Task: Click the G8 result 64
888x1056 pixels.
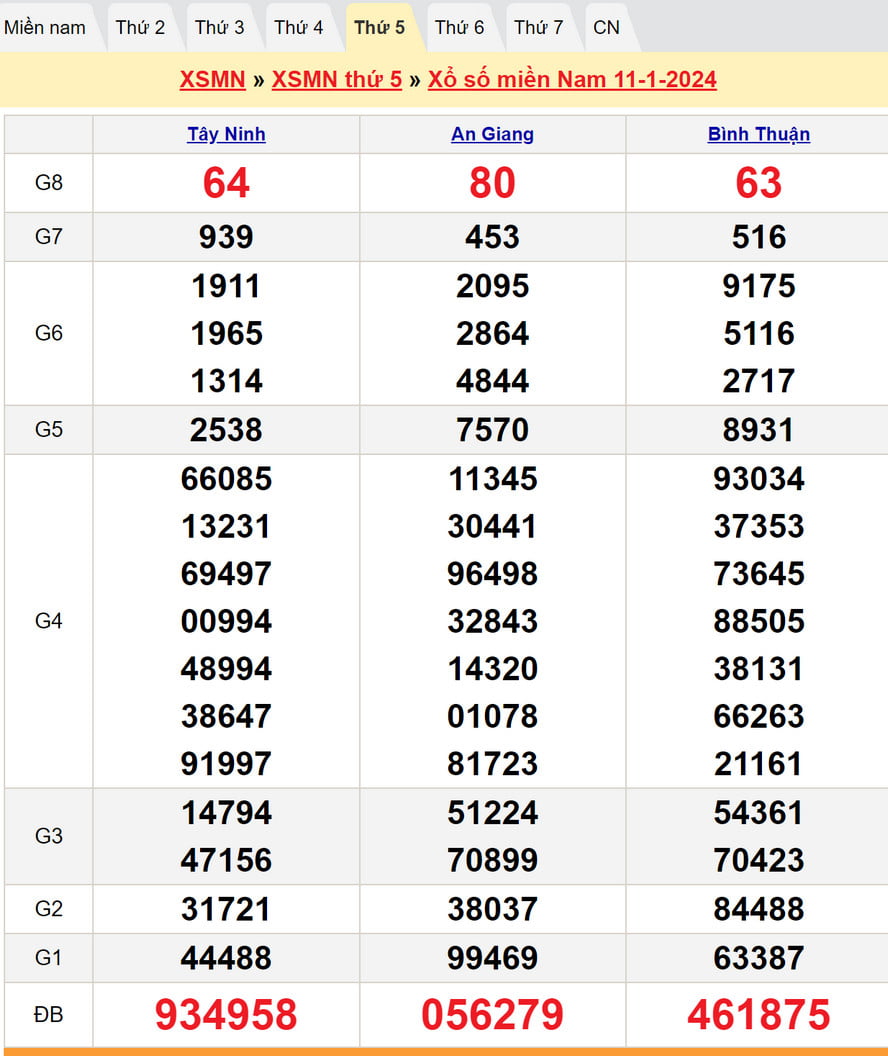Action: click(226, 183)
